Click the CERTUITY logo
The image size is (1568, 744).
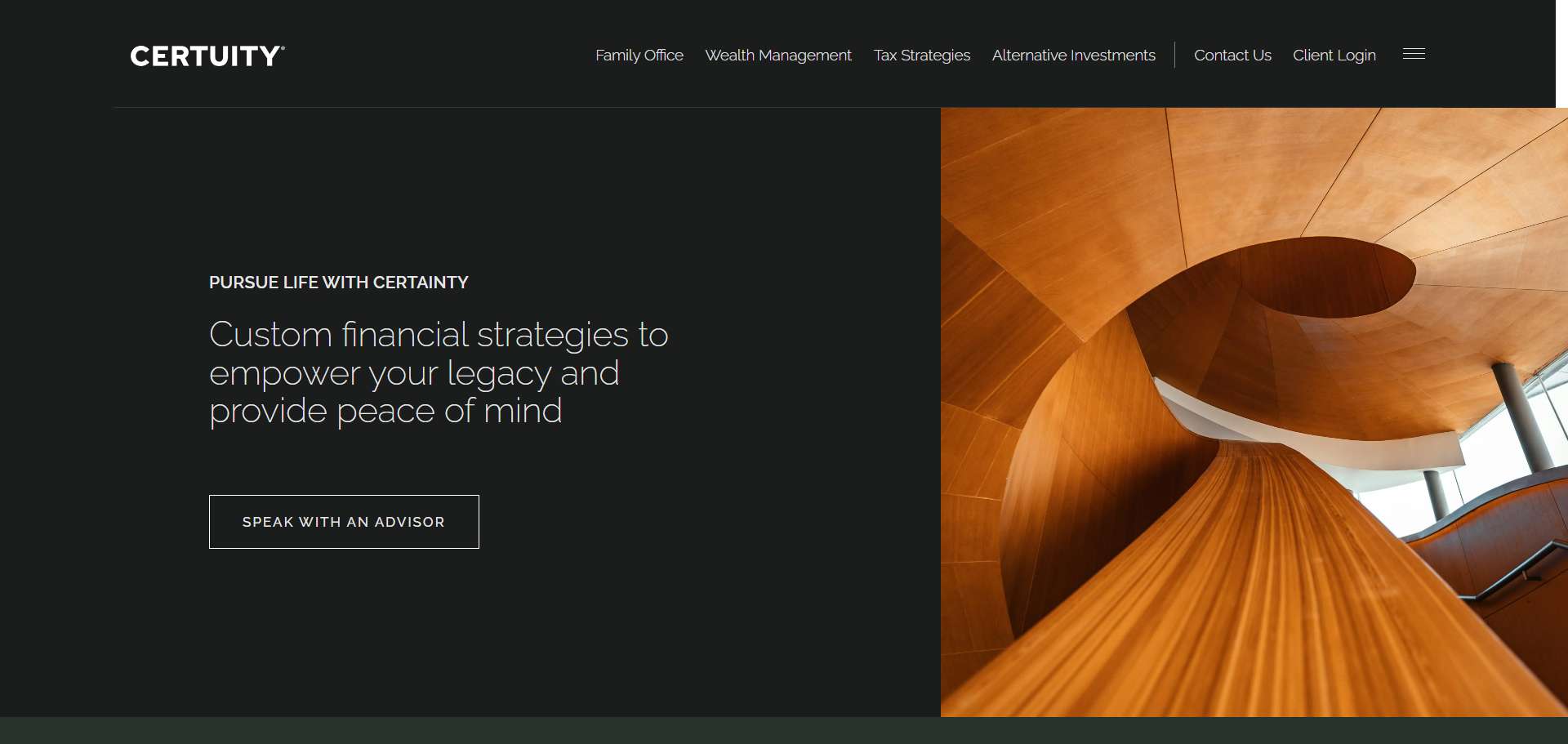point(207,56)
